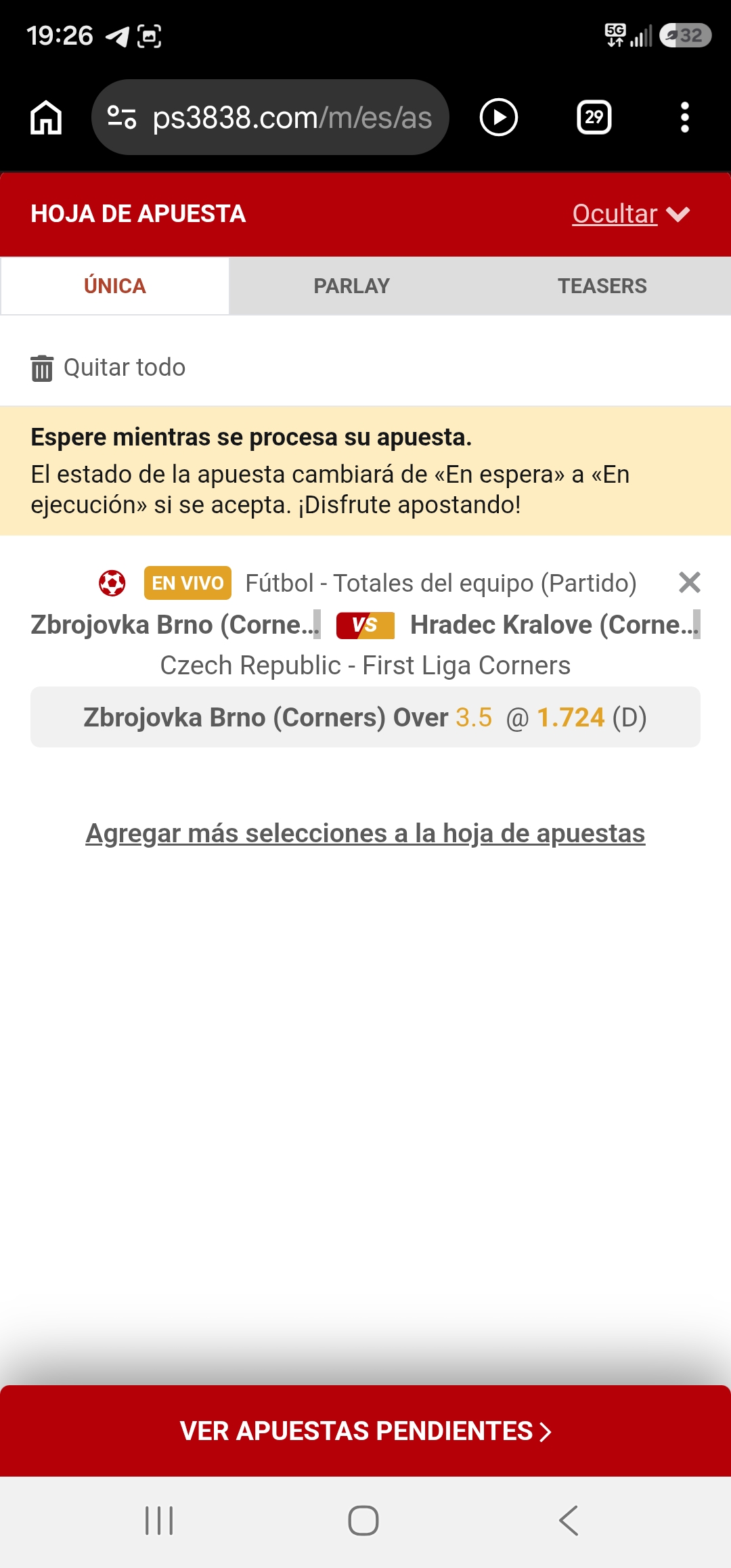Tap the play circle icon in toolbar
This screenshot has height=1568, width=731.
pyautogui.click(x=499, y=117)
